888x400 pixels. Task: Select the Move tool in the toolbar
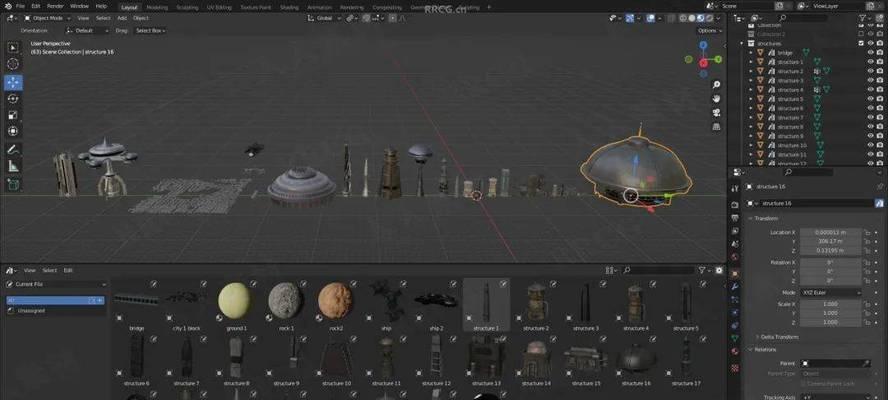pos(13,81)
